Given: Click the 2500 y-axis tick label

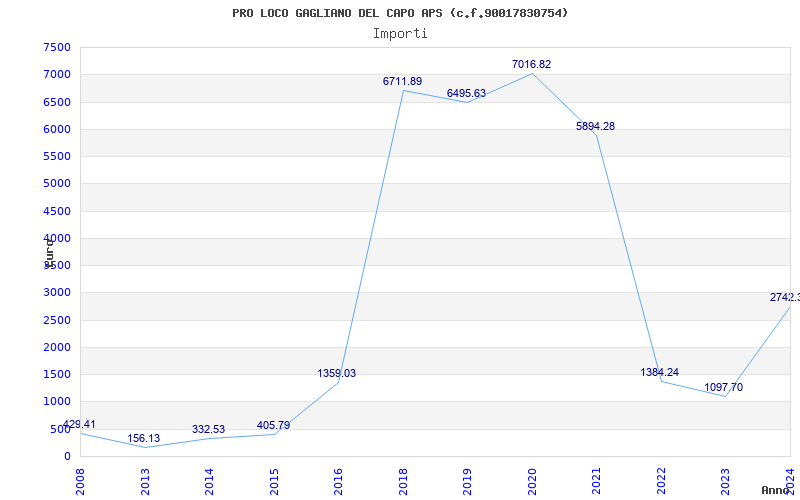Looking at the screenshot, I should tap(57, 320).
